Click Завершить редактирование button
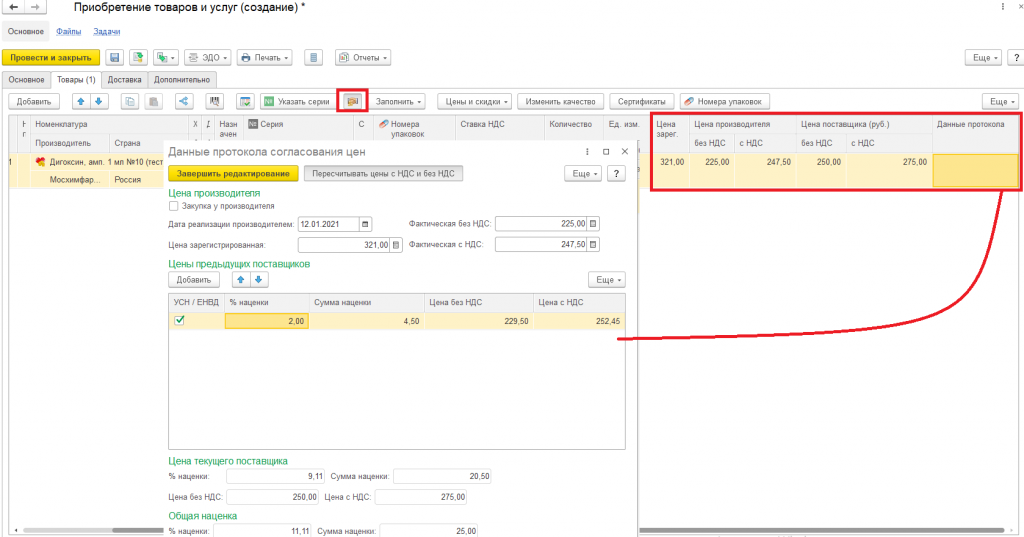The width and height of the screenshot is (1024, 537). coord(233,174)
